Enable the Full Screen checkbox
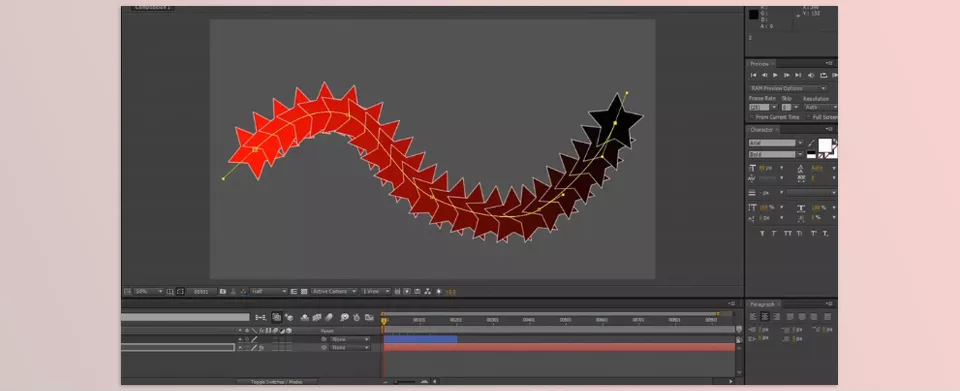 coord(808,117)
